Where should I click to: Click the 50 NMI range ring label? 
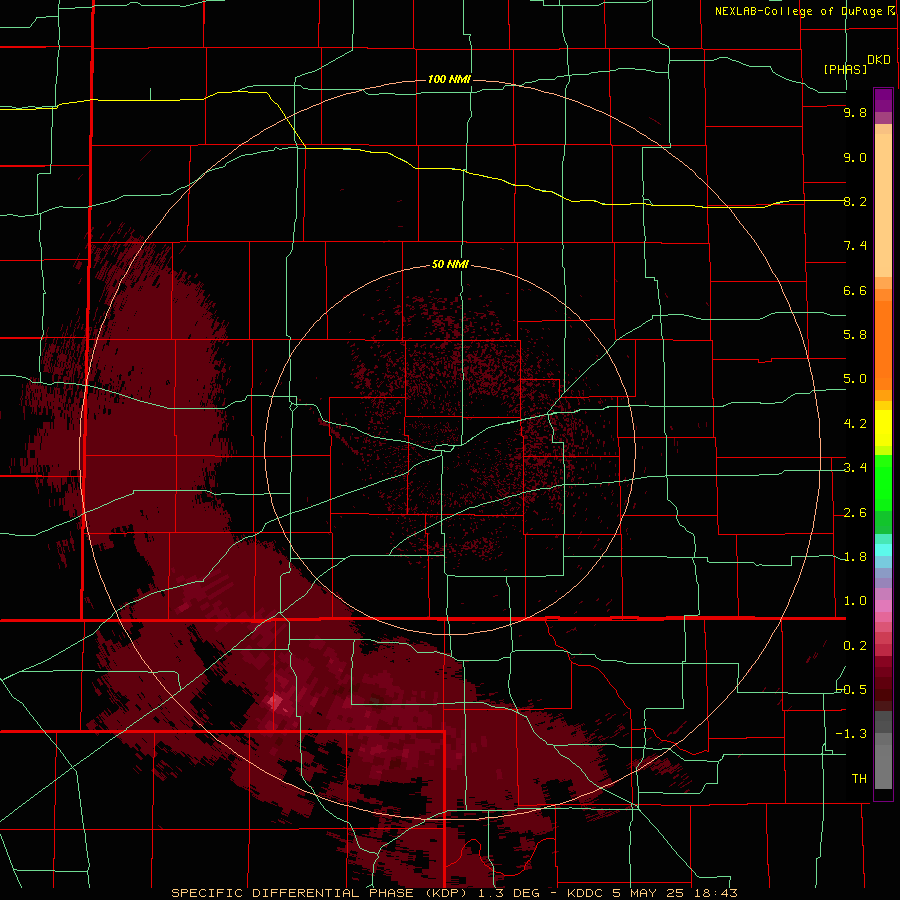[x=450, y=264]
